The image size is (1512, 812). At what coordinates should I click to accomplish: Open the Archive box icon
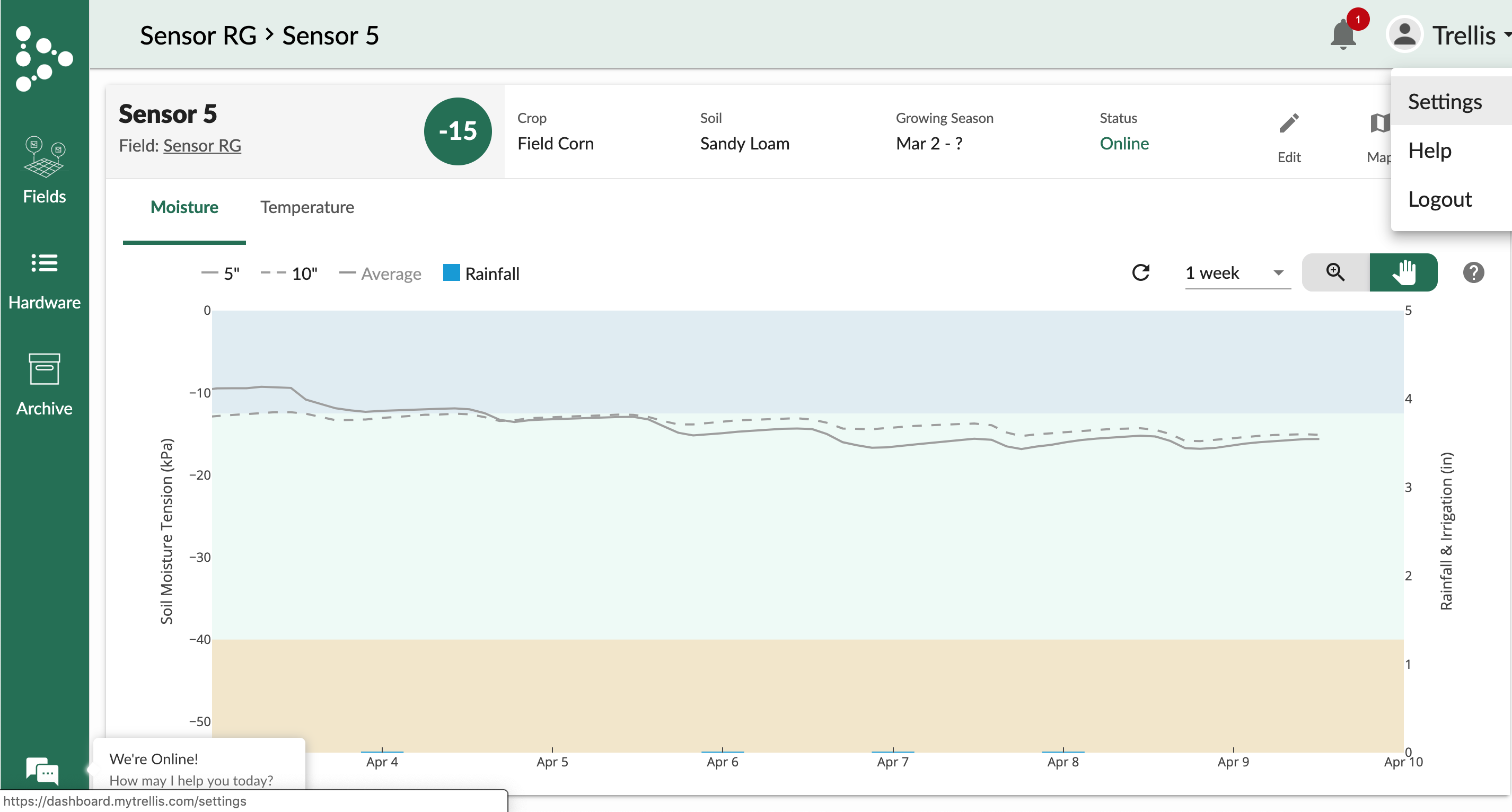point(44,369)
